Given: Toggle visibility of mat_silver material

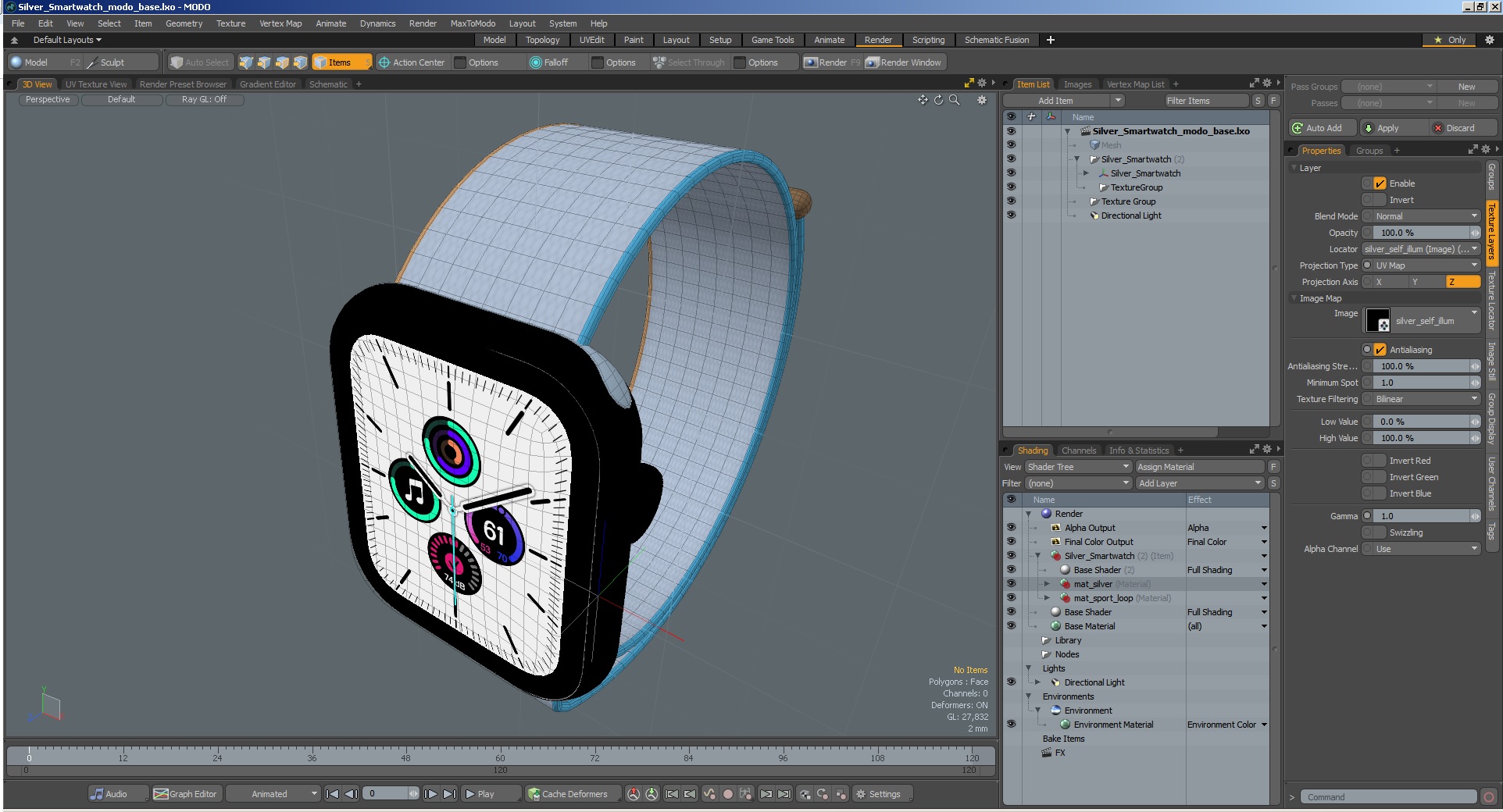Looking at the screenshot, I should click(1011, 584).
